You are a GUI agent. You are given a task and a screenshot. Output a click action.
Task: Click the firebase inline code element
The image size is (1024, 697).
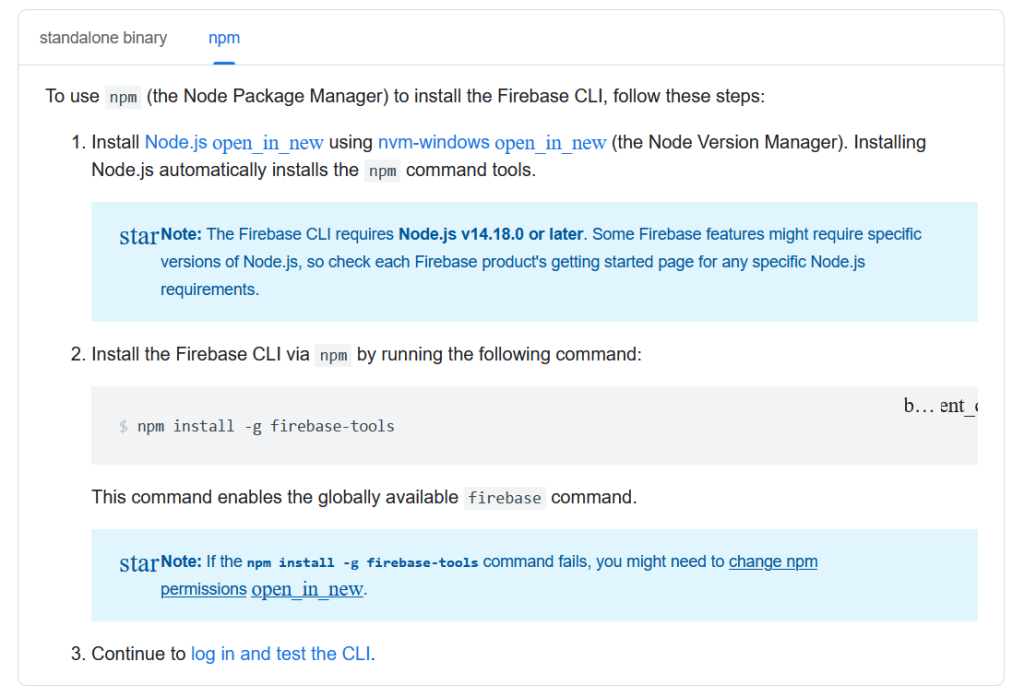tap(505, 497)
